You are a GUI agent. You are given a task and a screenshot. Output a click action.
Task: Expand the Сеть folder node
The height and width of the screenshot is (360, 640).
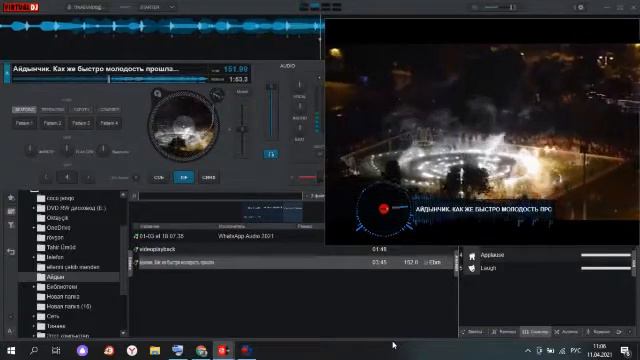click(x=34, y=316)
